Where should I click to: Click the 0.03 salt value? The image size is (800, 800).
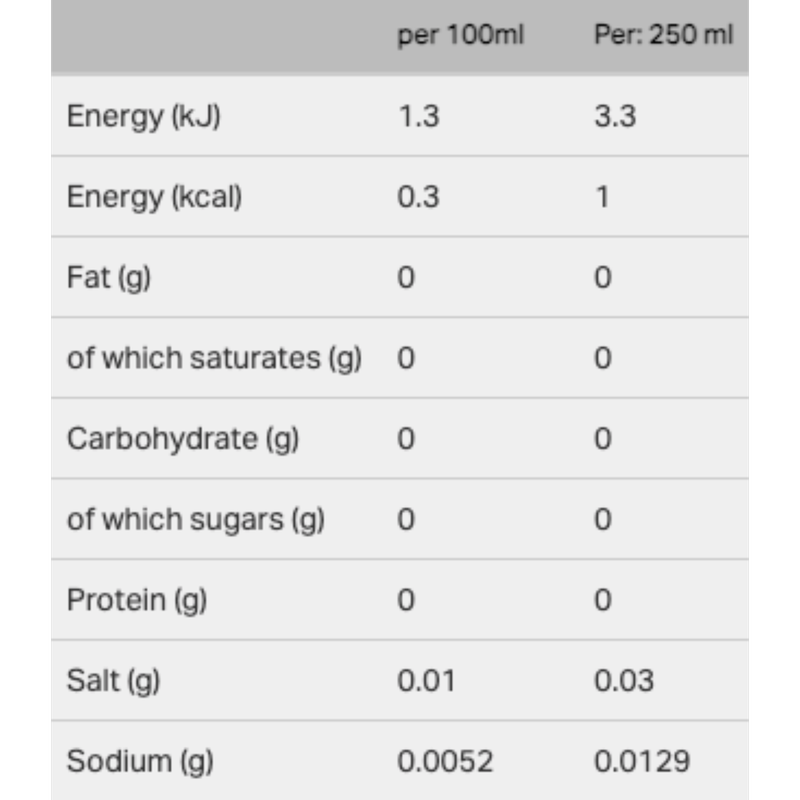[624, 680]
